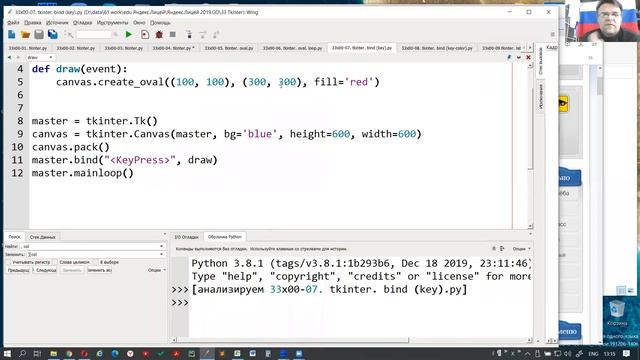Open Task View on the taskbar
Image resolution: width=640 pixels, height=360 pixels.
click(x=37, y=353)
